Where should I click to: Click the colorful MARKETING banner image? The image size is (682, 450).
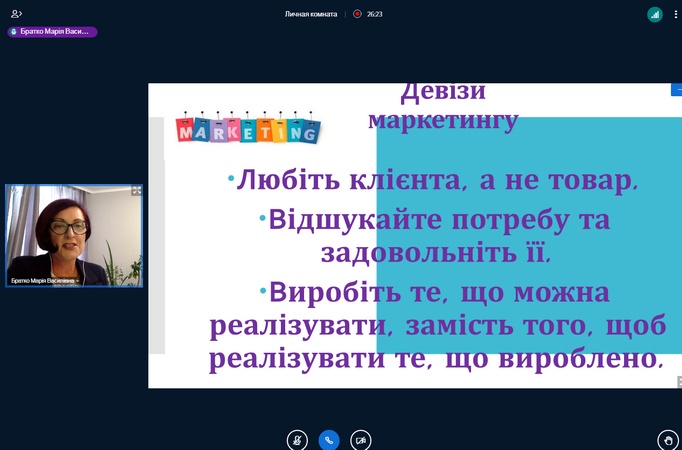point(247,128)
